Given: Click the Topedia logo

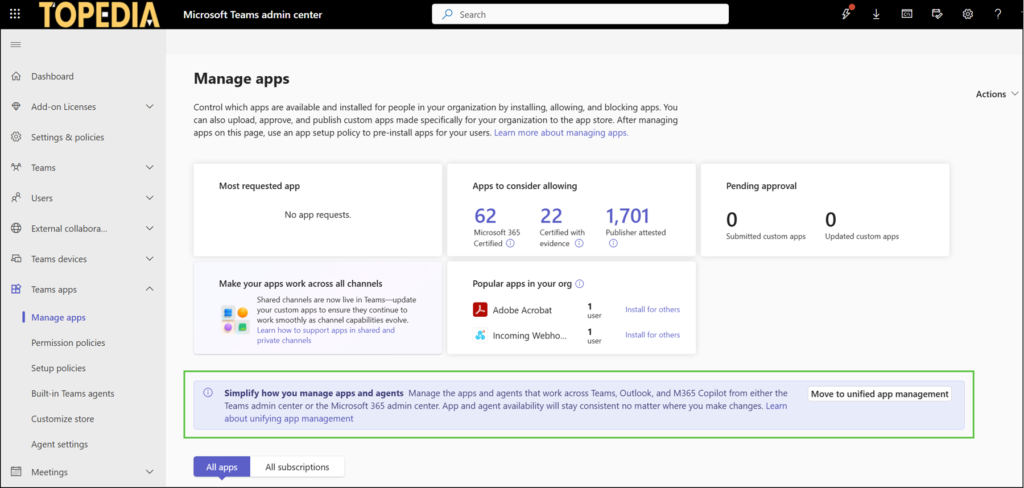Looking at the screenshot, I should tap(99, 14).
